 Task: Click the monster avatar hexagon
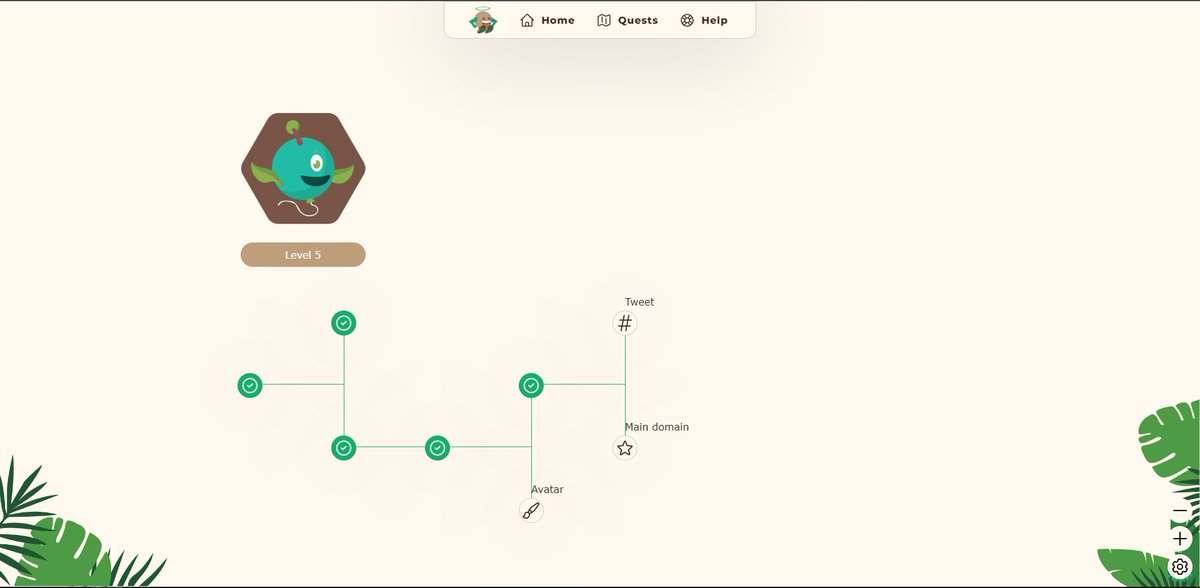303,168
